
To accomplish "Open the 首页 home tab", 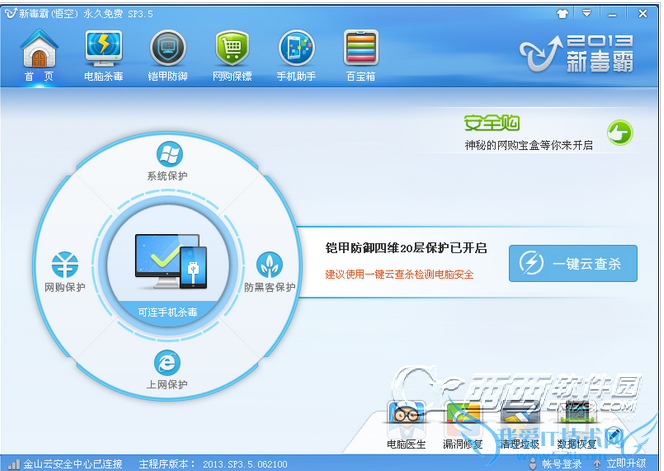I will coord(39,56).
